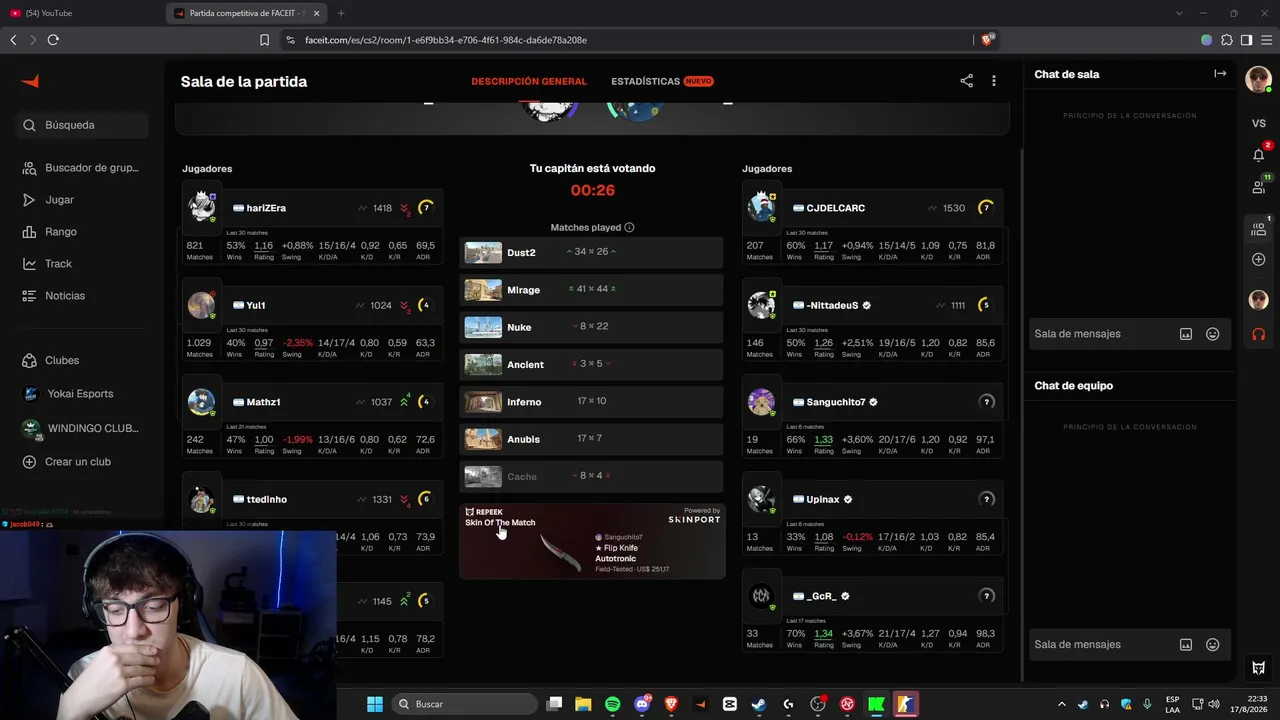Viewport: 1280px width, 720px height.
Task: Click the Matches played info icon
Action: click(629, 227)
